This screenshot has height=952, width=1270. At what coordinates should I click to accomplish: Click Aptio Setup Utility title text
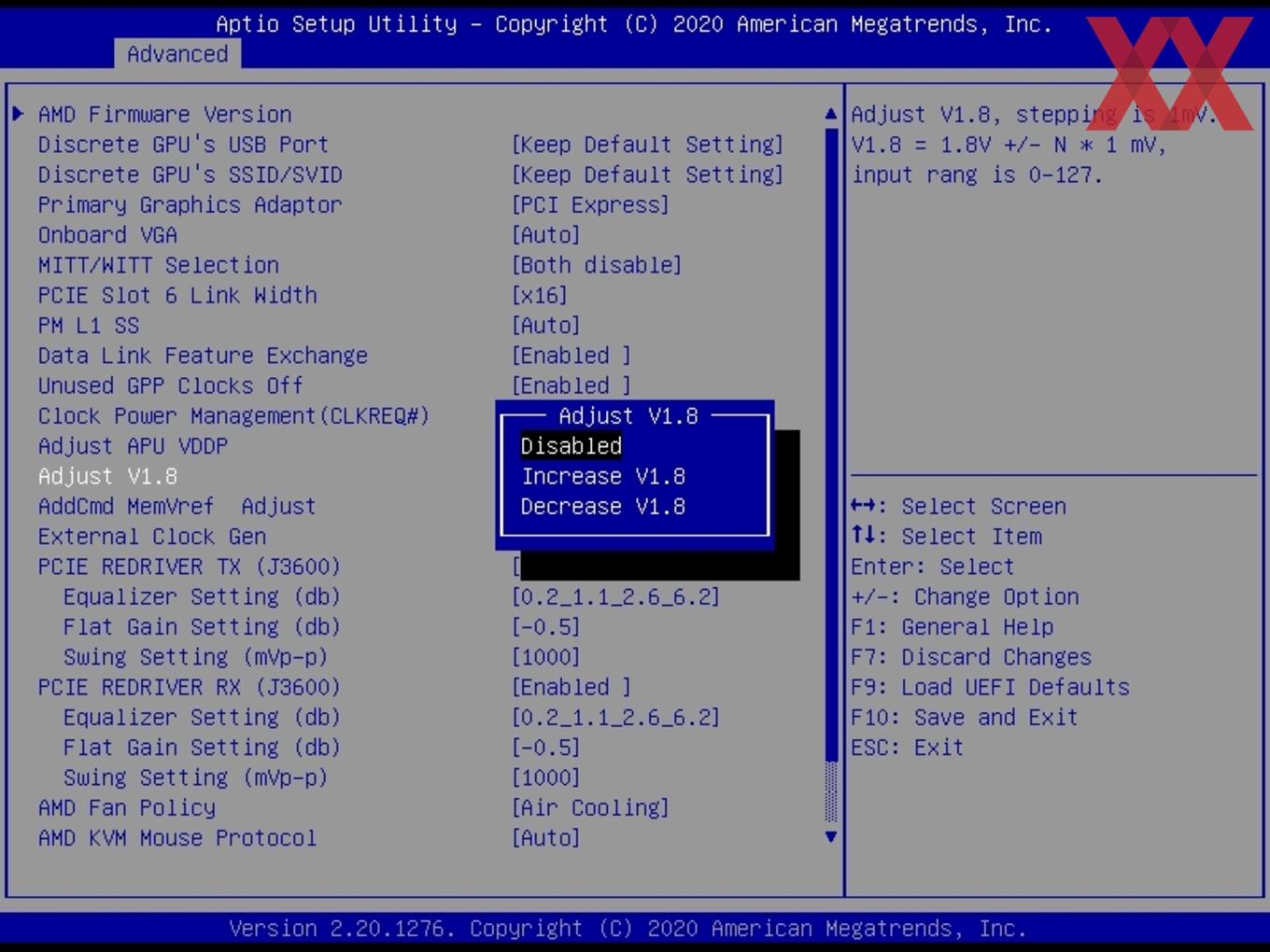[634, 24]
